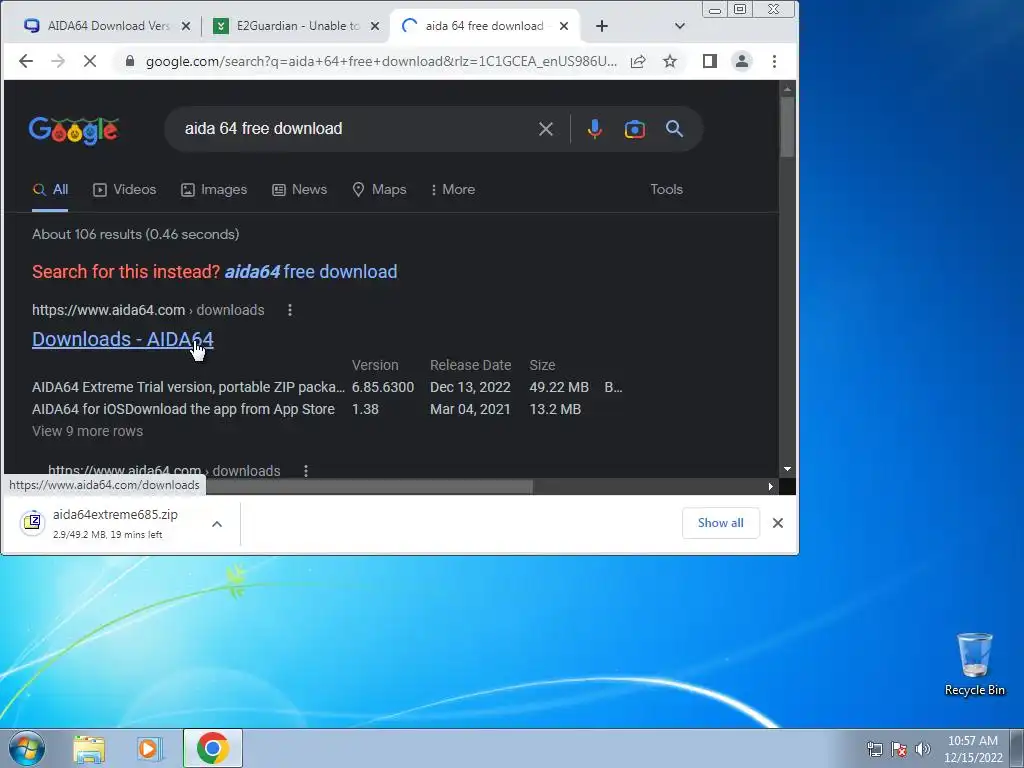Screen dimensions: 1024x768
Task: Click AIDA64 Extreme Trial version row
Action: pyautogui.click(x=327, y=387)
